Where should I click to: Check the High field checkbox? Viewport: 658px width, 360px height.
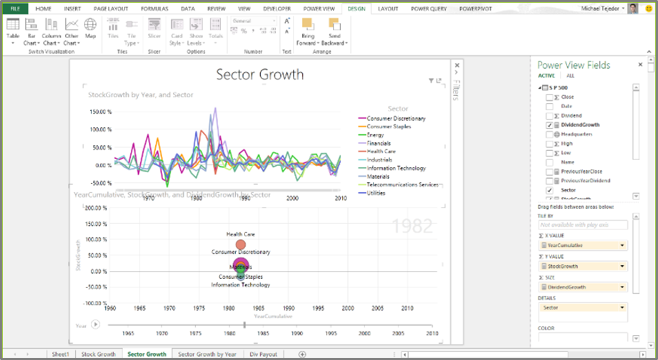[x=549, y=143]
